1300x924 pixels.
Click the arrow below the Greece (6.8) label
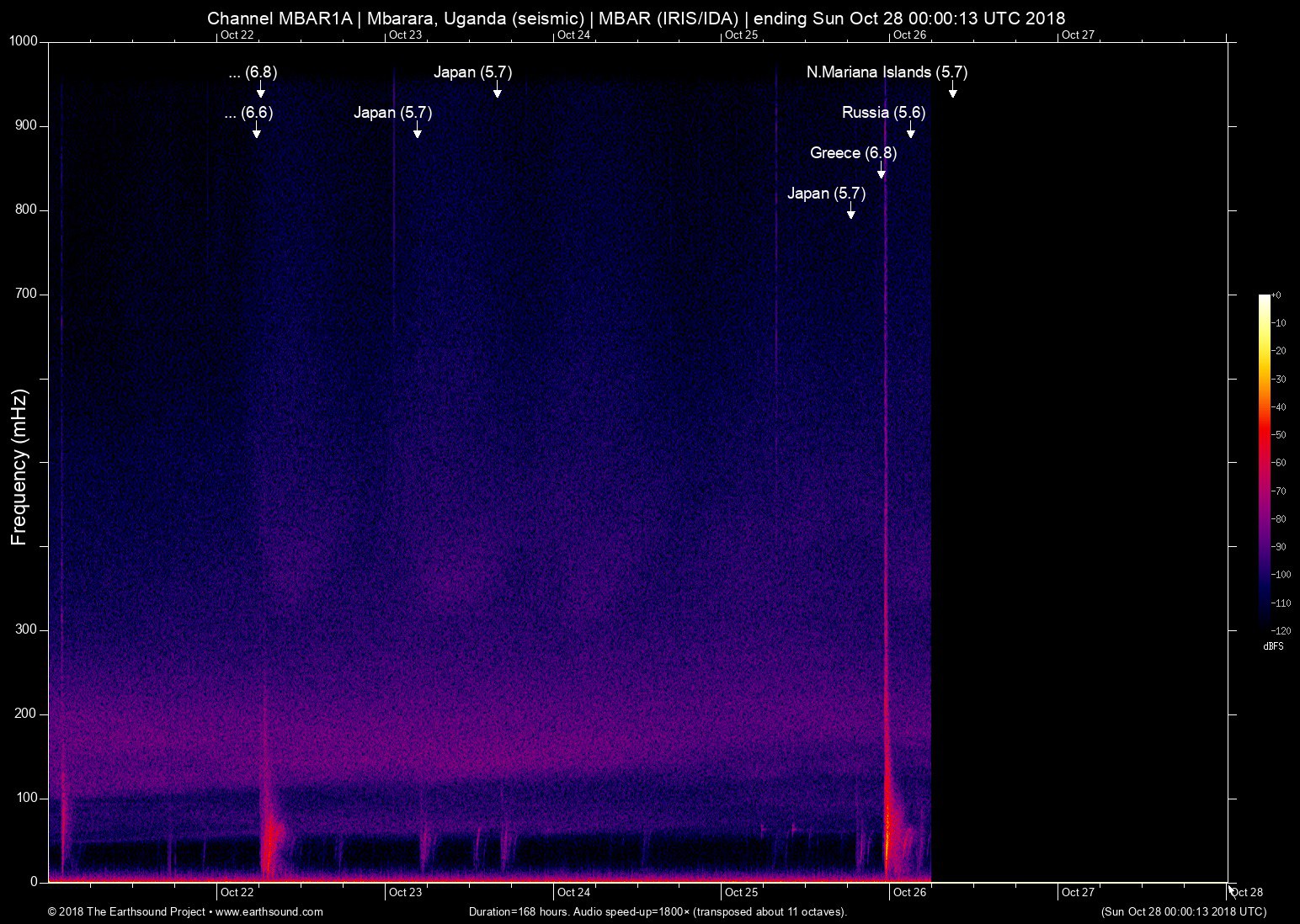point(882,171)
